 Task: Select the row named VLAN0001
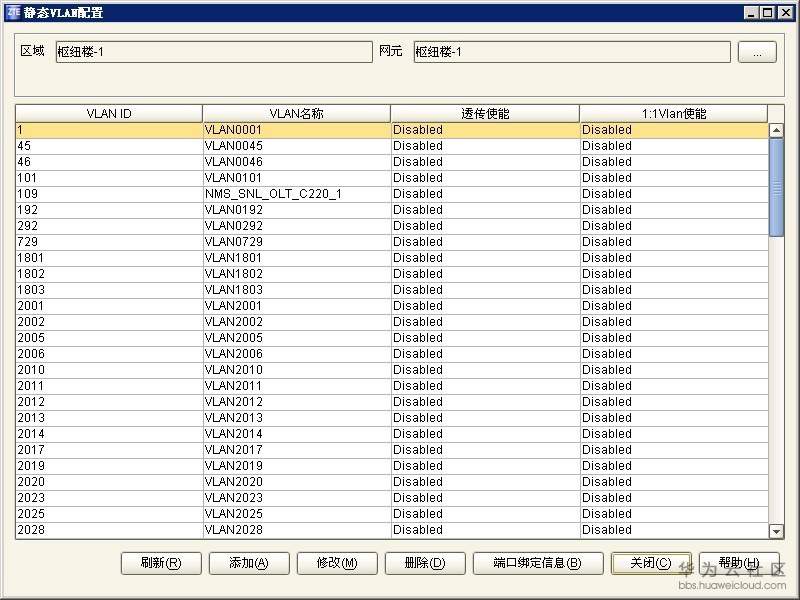coord(392,130)
